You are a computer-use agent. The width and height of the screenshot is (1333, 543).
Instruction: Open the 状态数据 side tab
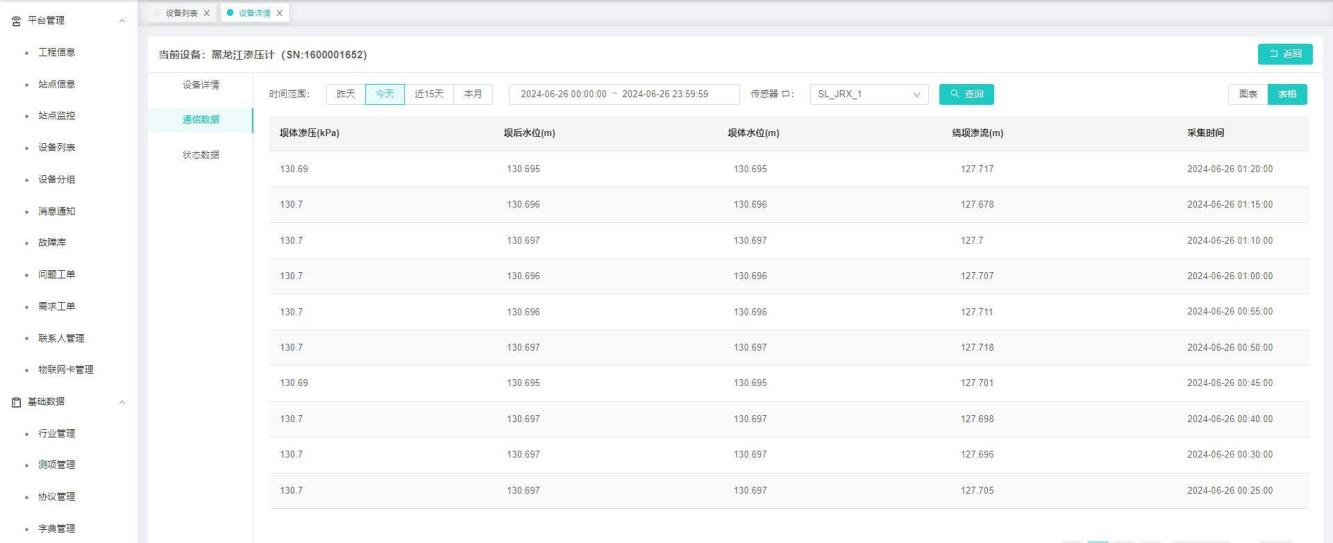coord(201,154)
